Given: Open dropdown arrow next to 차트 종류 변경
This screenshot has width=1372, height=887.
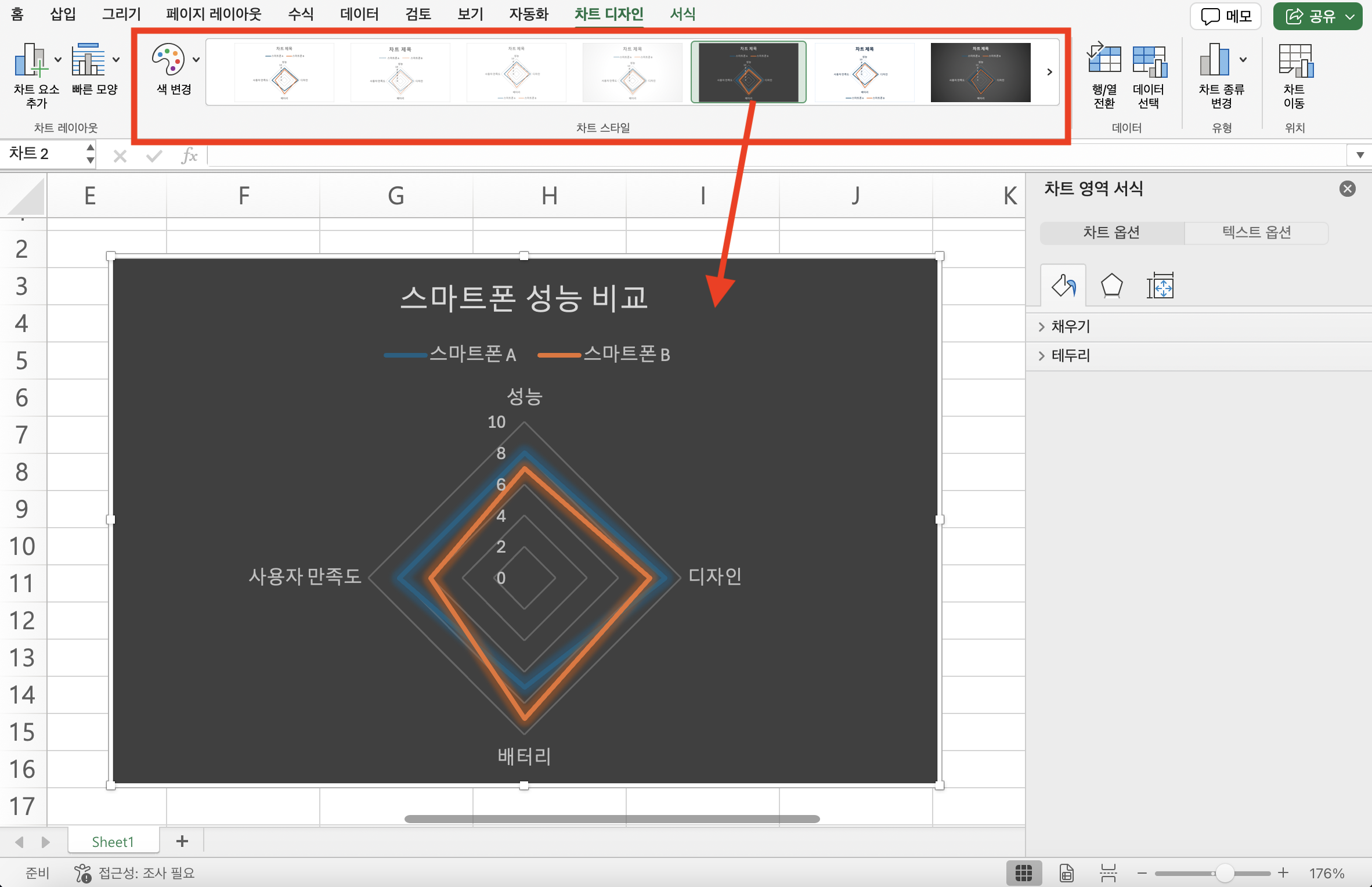Looking at the screenshot, I should point(1243,59).
